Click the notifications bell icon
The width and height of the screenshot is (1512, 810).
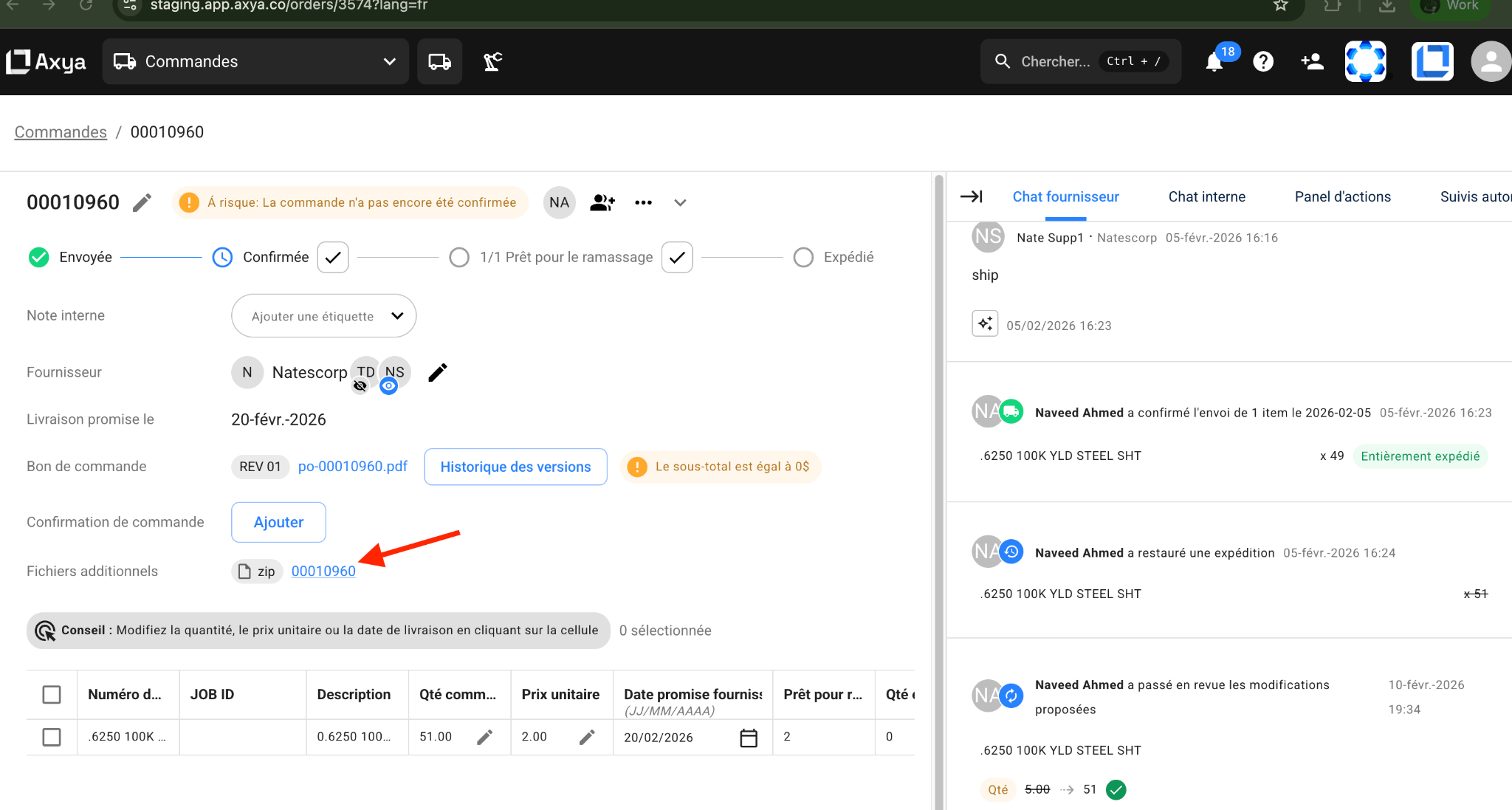click(x=1214, y=62)
